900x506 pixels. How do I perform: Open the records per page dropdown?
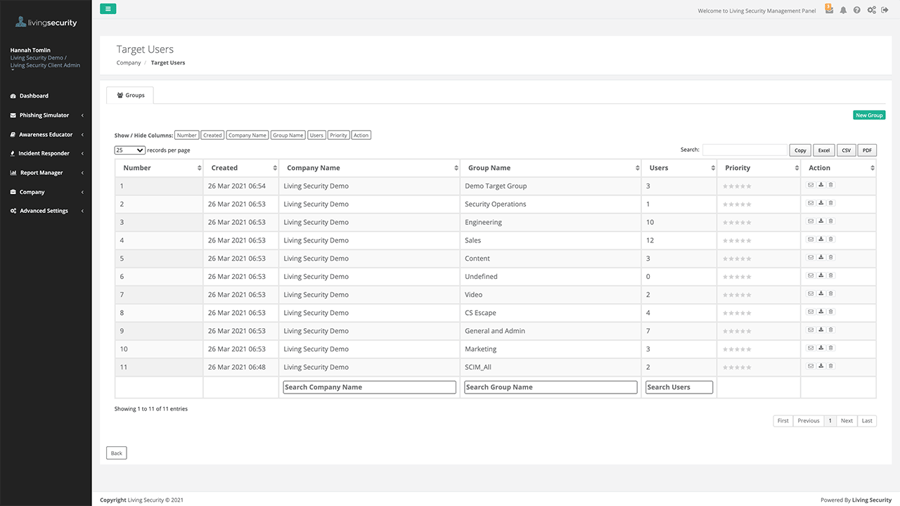129,150
